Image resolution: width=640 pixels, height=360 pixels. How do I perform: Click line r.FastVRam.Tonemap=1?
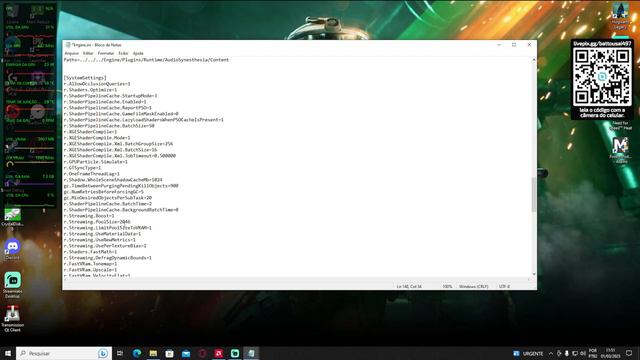tap(90, 264)
